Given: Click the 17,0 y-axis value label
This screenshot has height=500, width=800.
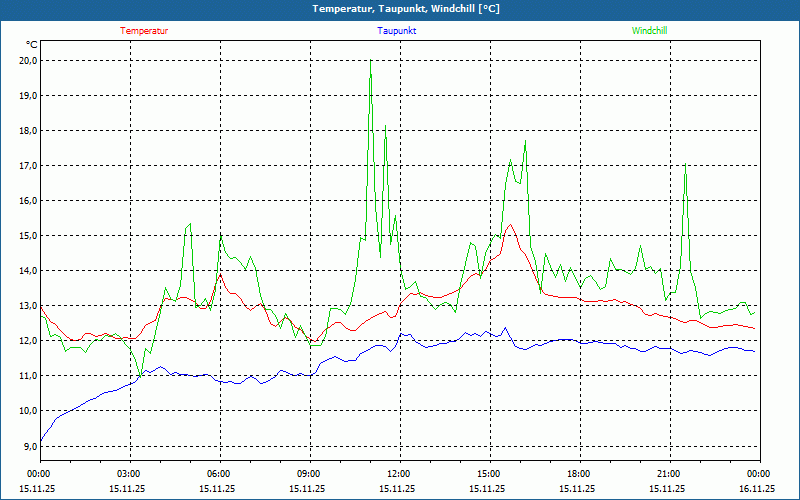Looking at the screenshot, I should pos(28,165).
